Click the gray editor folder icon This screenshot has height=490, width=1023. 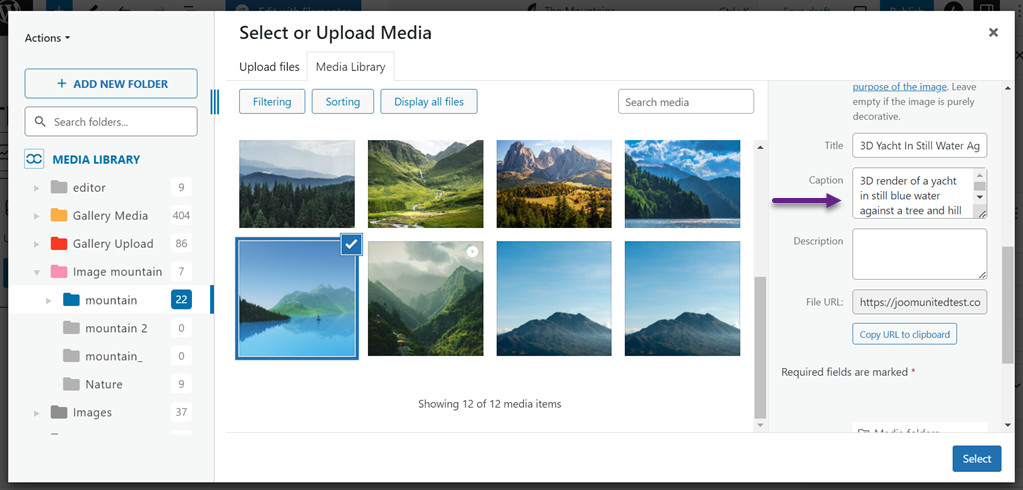click(x=59, y=187)
